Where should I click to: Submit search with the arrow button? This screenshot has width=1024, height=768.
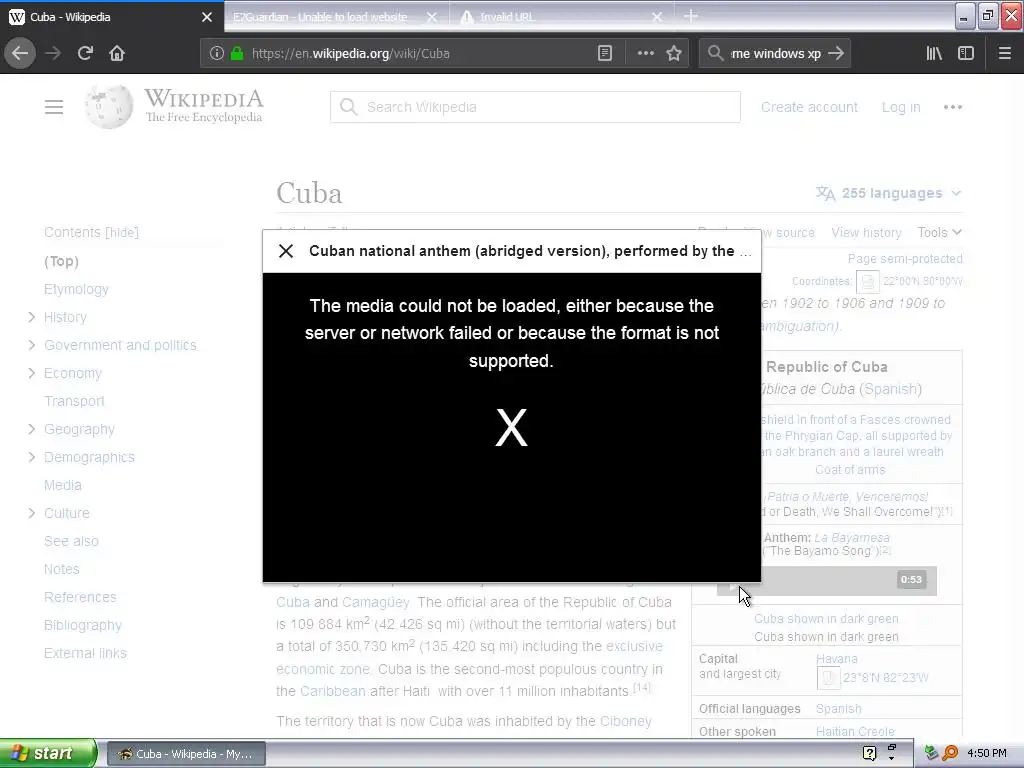836,54
